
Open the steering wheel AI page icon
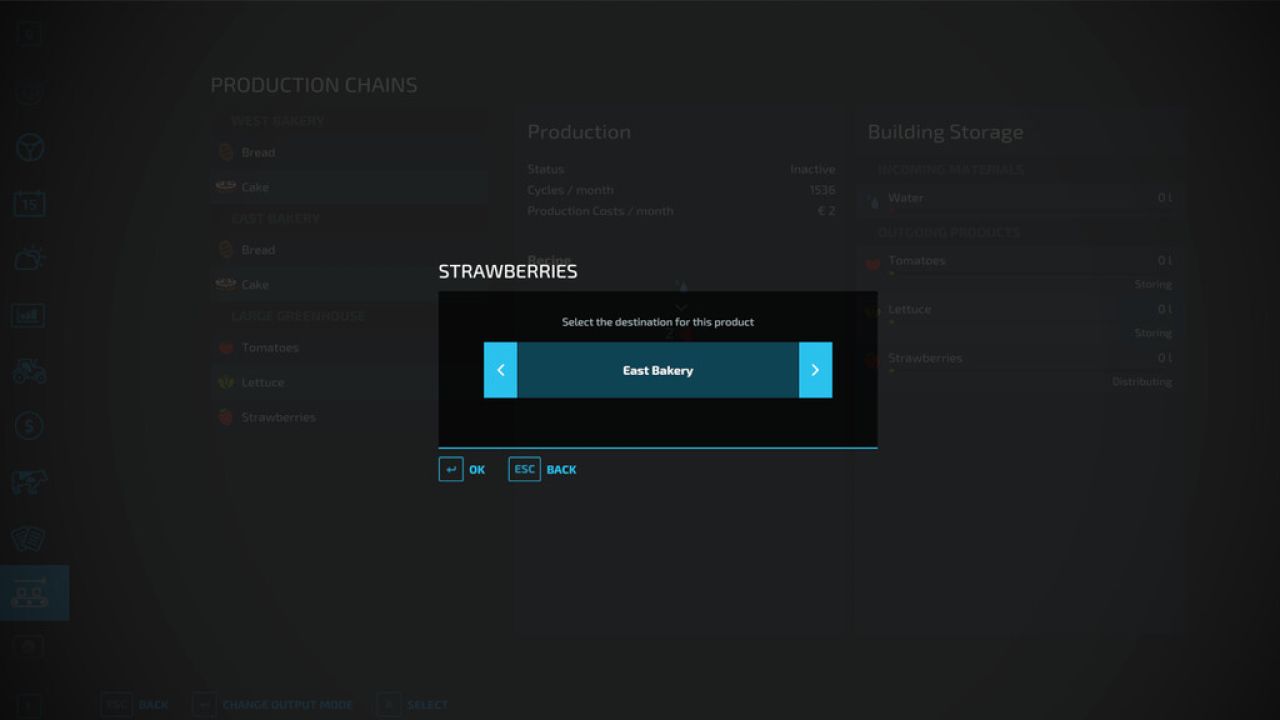[x=29, y=148]
